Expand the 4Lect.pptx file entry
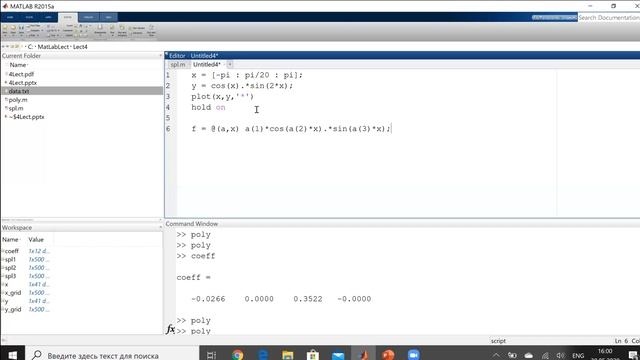This screenshot has width=640, height=360. click(x=6, y=82)
